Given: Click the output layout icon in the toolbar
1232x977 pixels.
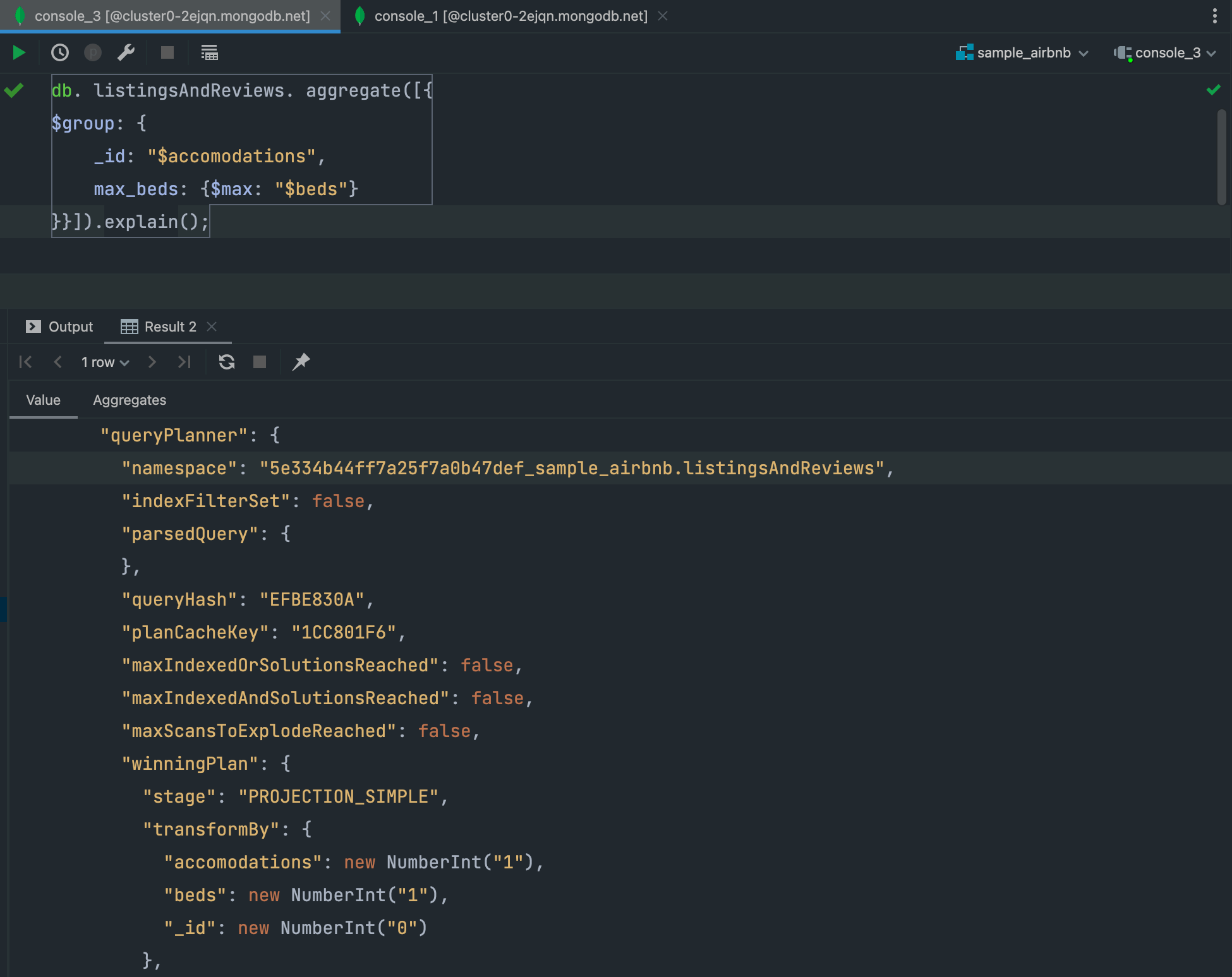Looking at the screenshot, I should (x=209, y=52).
